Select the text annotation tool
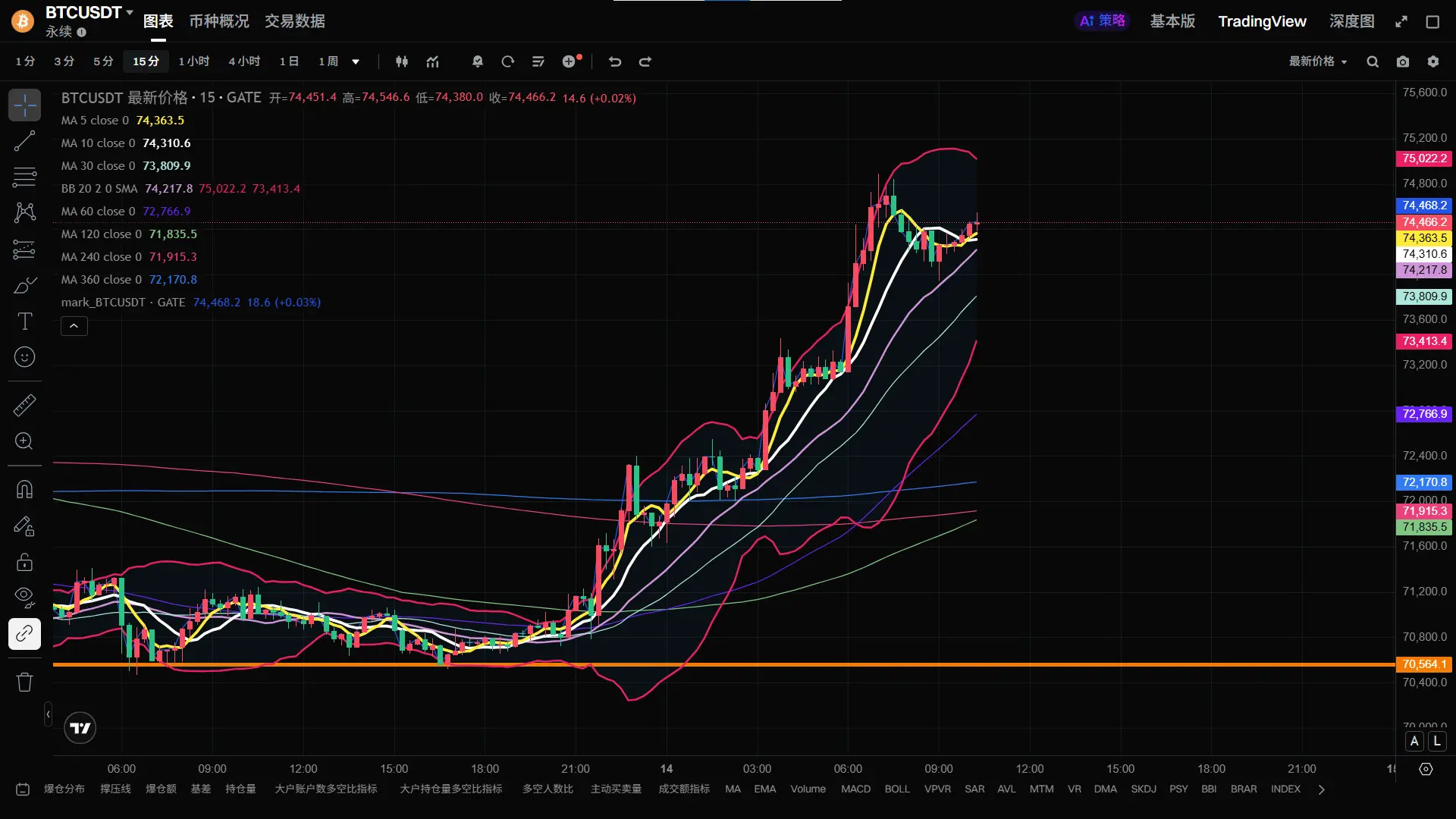Viewport: 1456px width, 819px height. 24,322
